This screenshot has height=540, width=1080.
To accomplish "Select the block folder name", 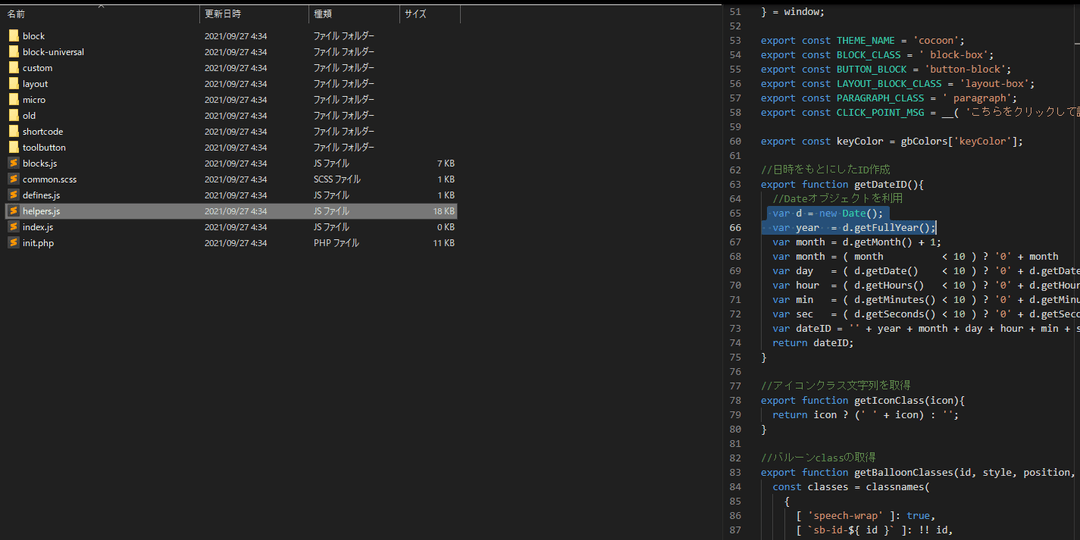I will [34, 36].
